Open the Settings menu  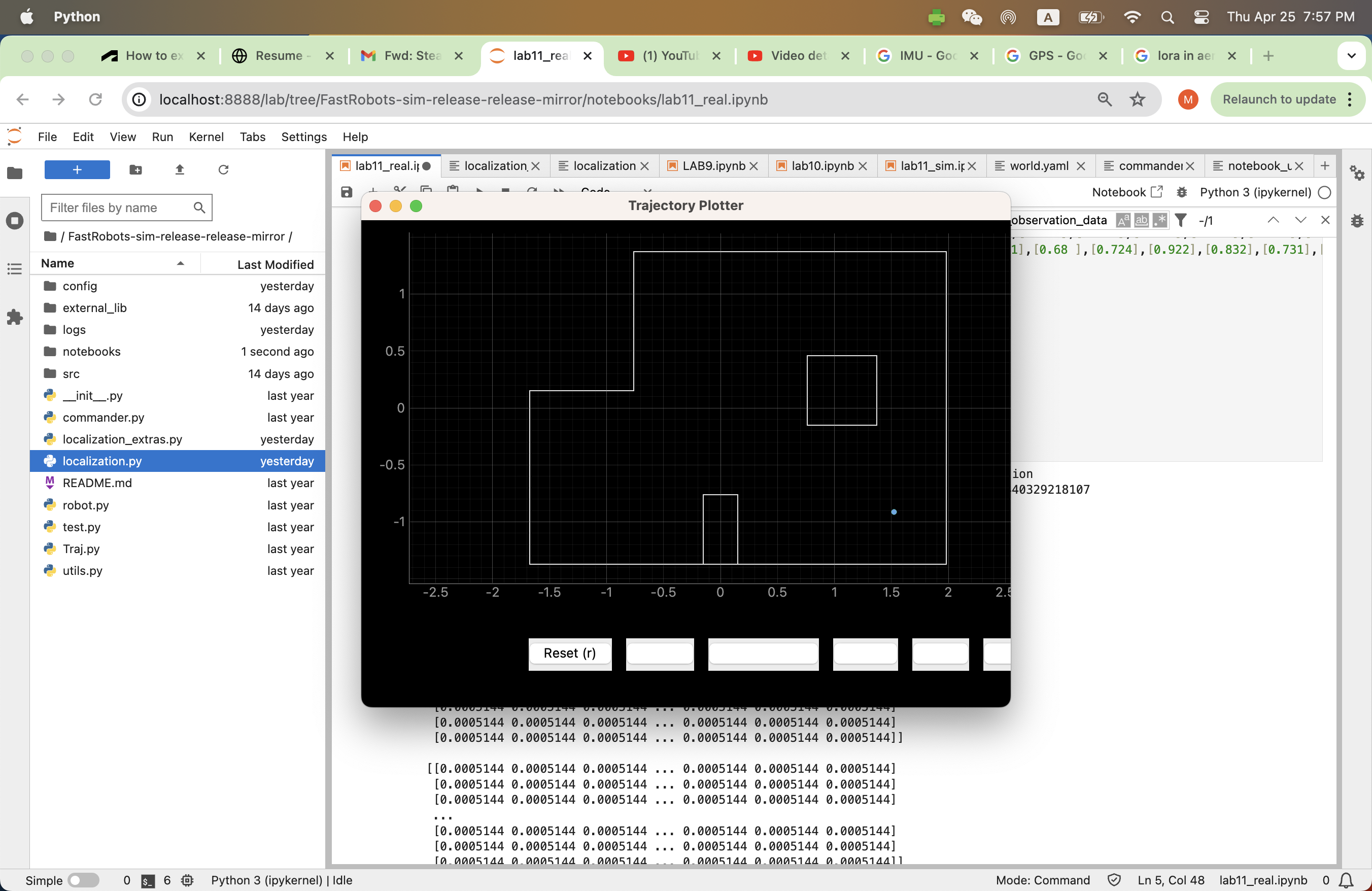(x=304, y=136)
